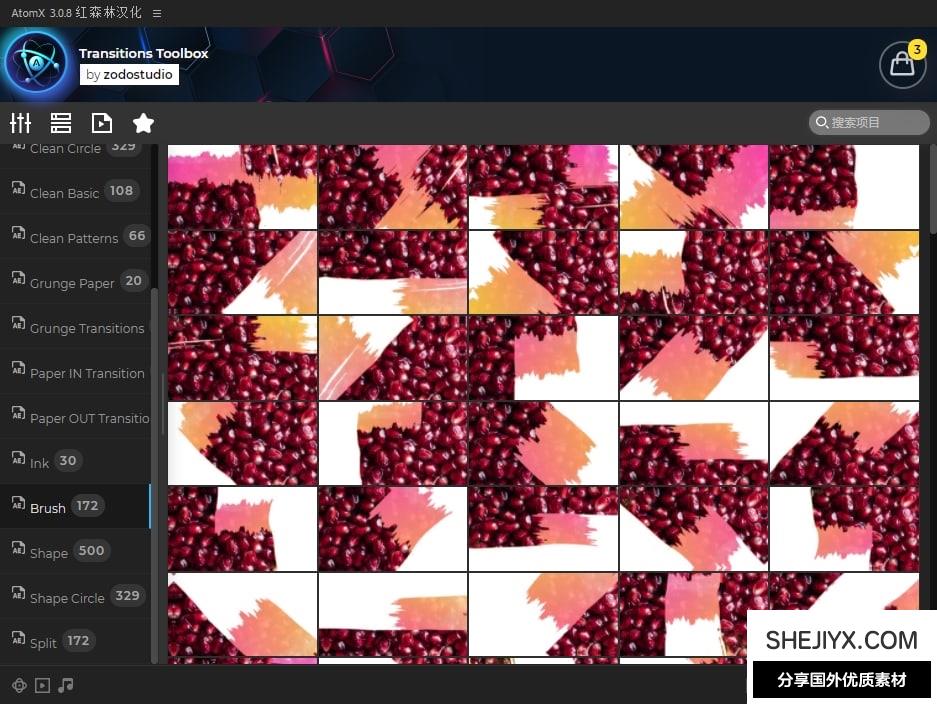Screen dimensions: 937x704
Task: Show favorites with the star icon
Action: coord(143,123)
